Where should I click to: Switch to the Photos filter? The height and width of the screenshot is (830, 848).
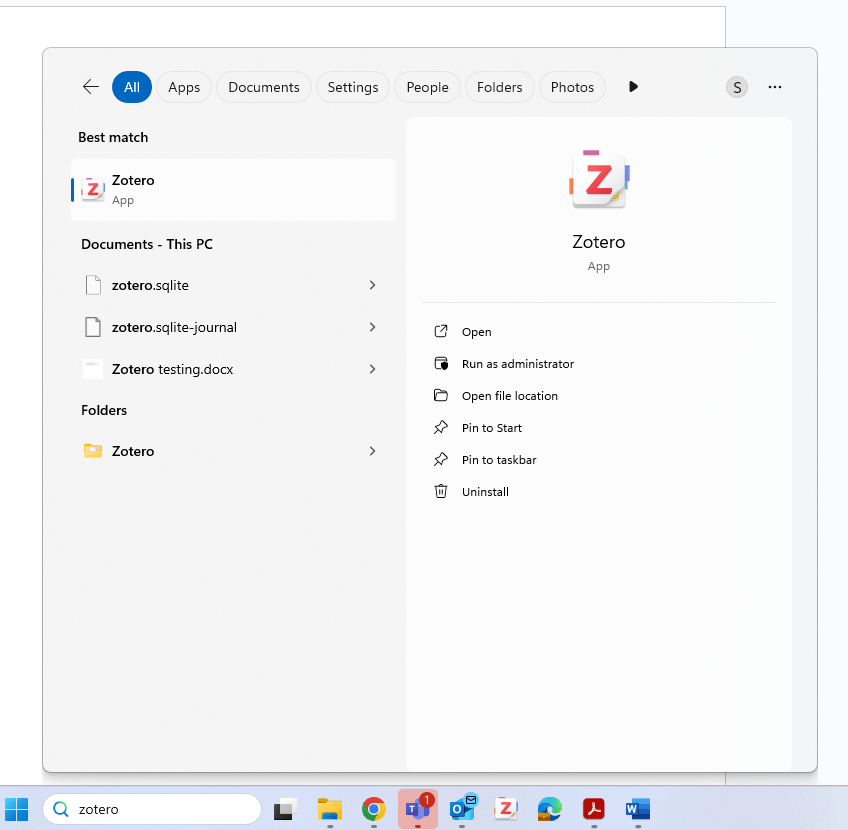pyautogui.click(x=572, y=87)
